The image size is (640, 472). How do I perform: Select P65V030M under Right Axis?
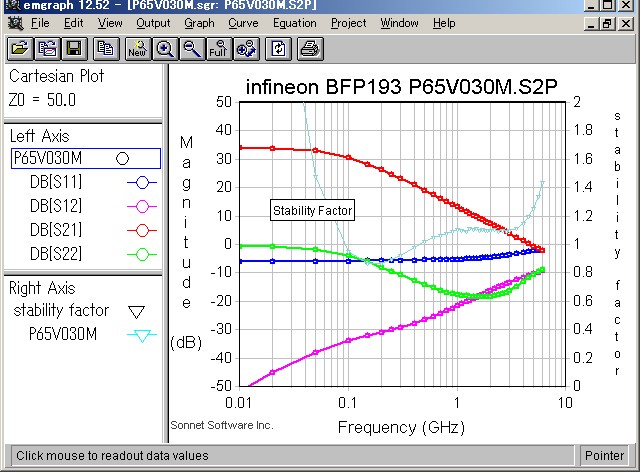[x=63, y=334]
